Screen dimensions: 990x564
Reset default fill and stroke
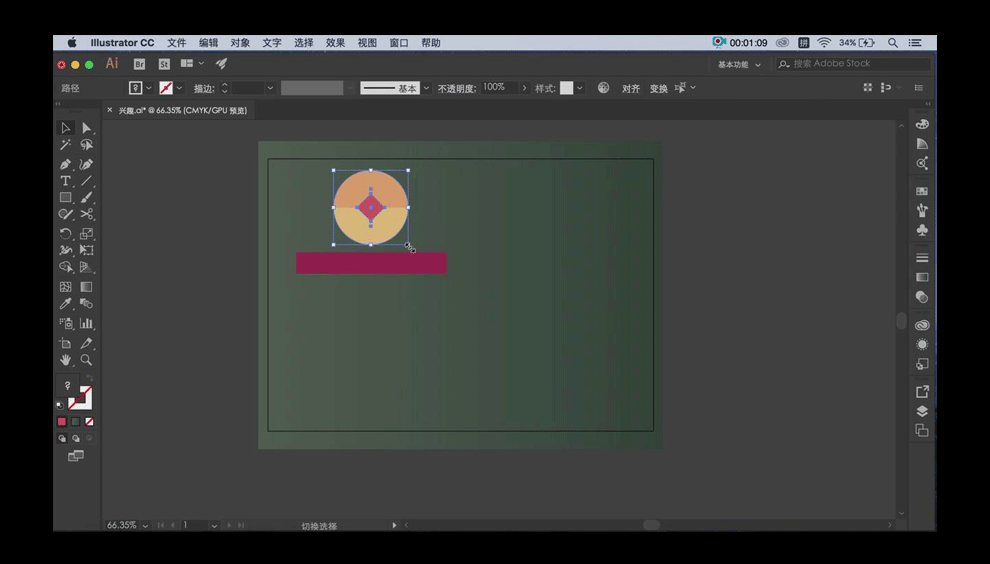click(x=60, y=405)
